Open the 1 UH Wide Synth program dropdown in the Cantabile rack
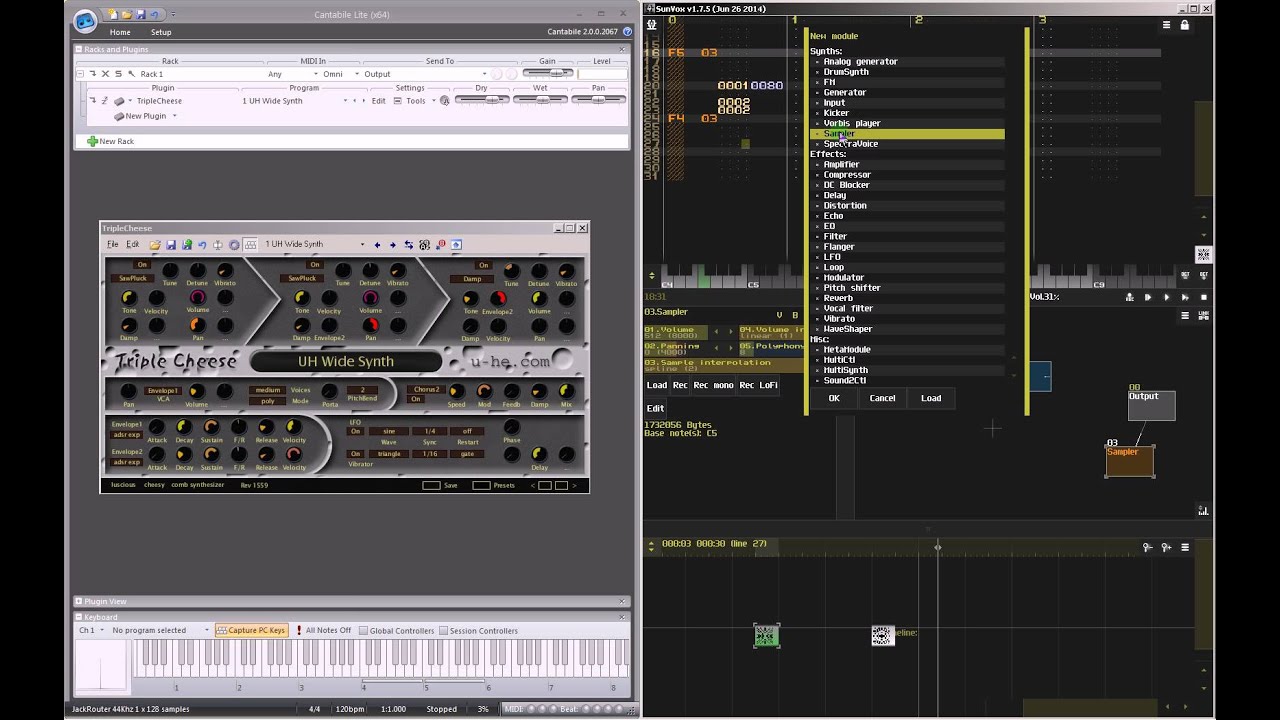The width and height of the screenshot is (1280, 720). [x=295, y=101]
